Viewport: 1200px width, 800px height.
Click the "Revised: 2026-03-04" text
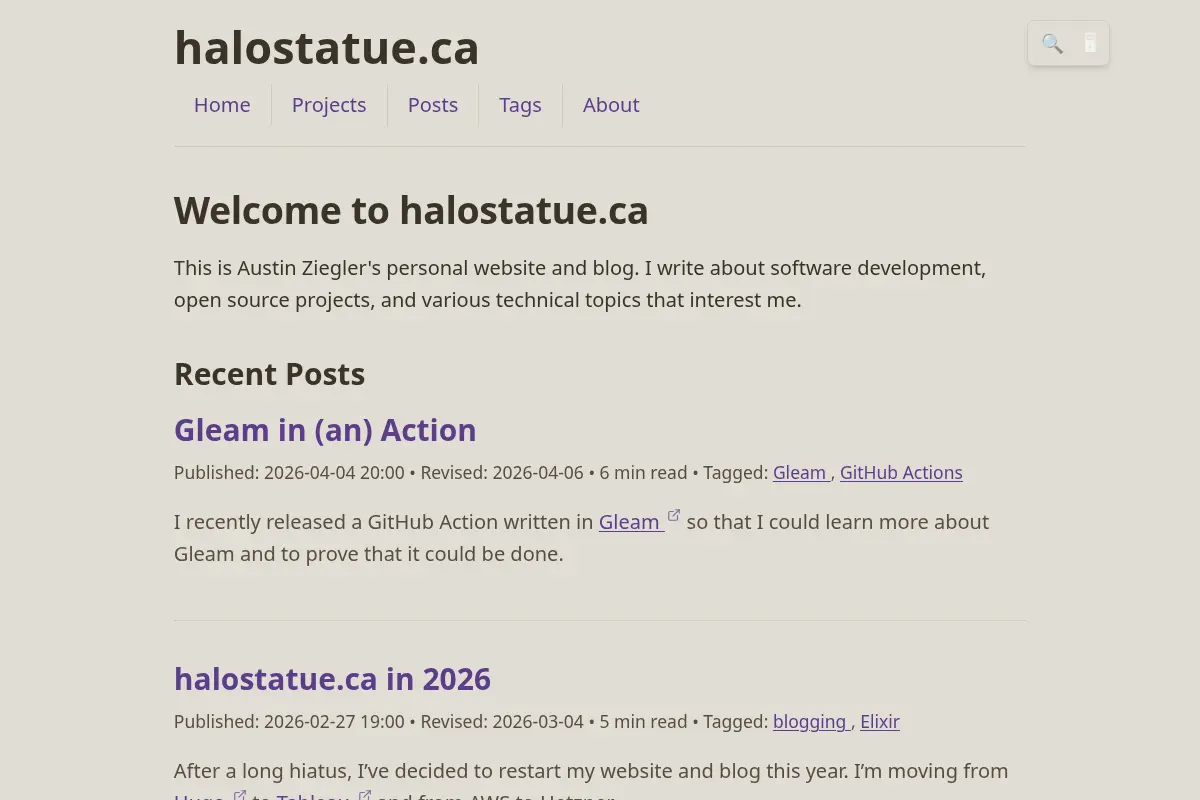[502, 722]
